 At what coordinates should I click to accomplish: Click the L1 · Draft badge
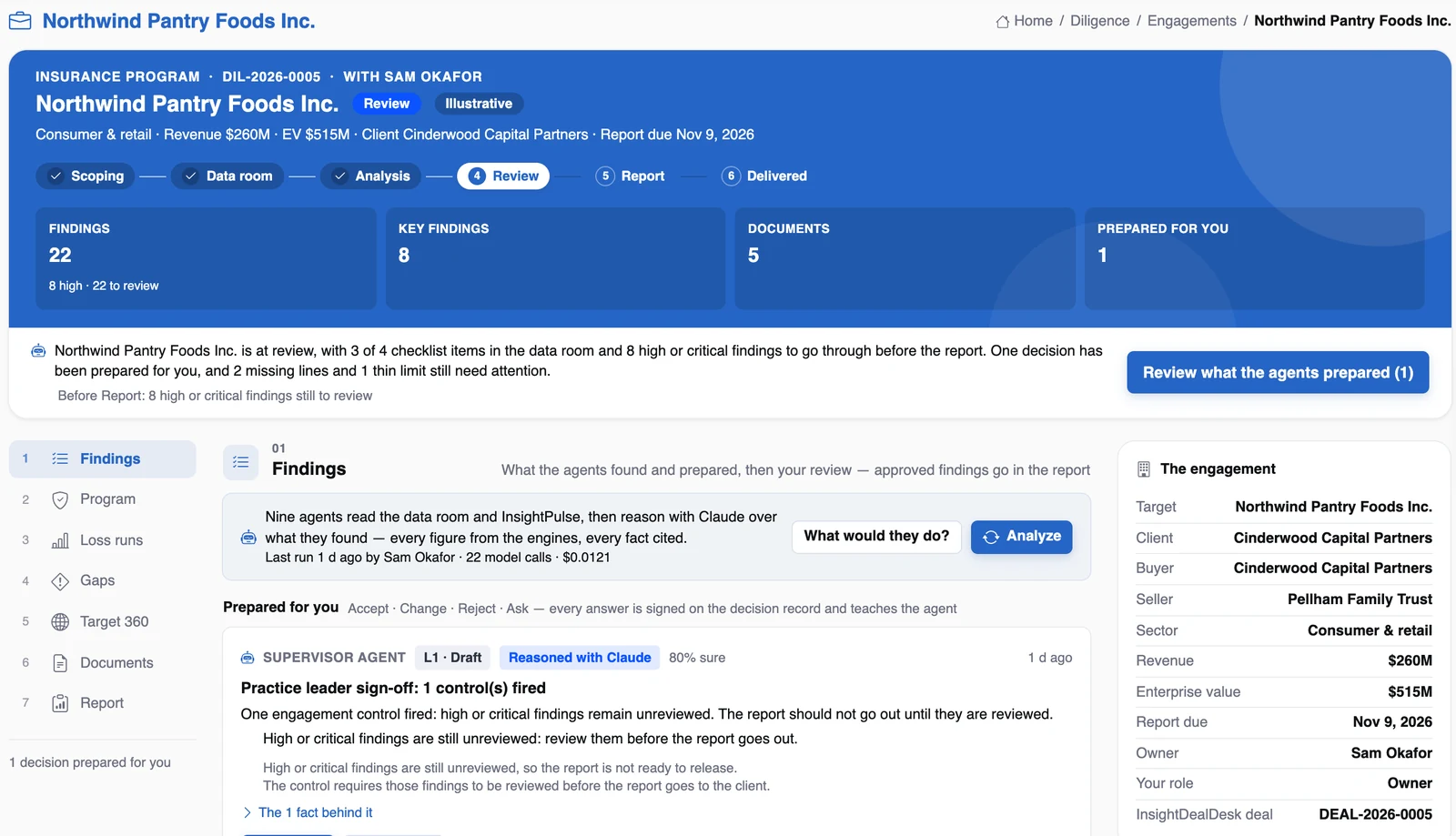click(x=452, y=658)
